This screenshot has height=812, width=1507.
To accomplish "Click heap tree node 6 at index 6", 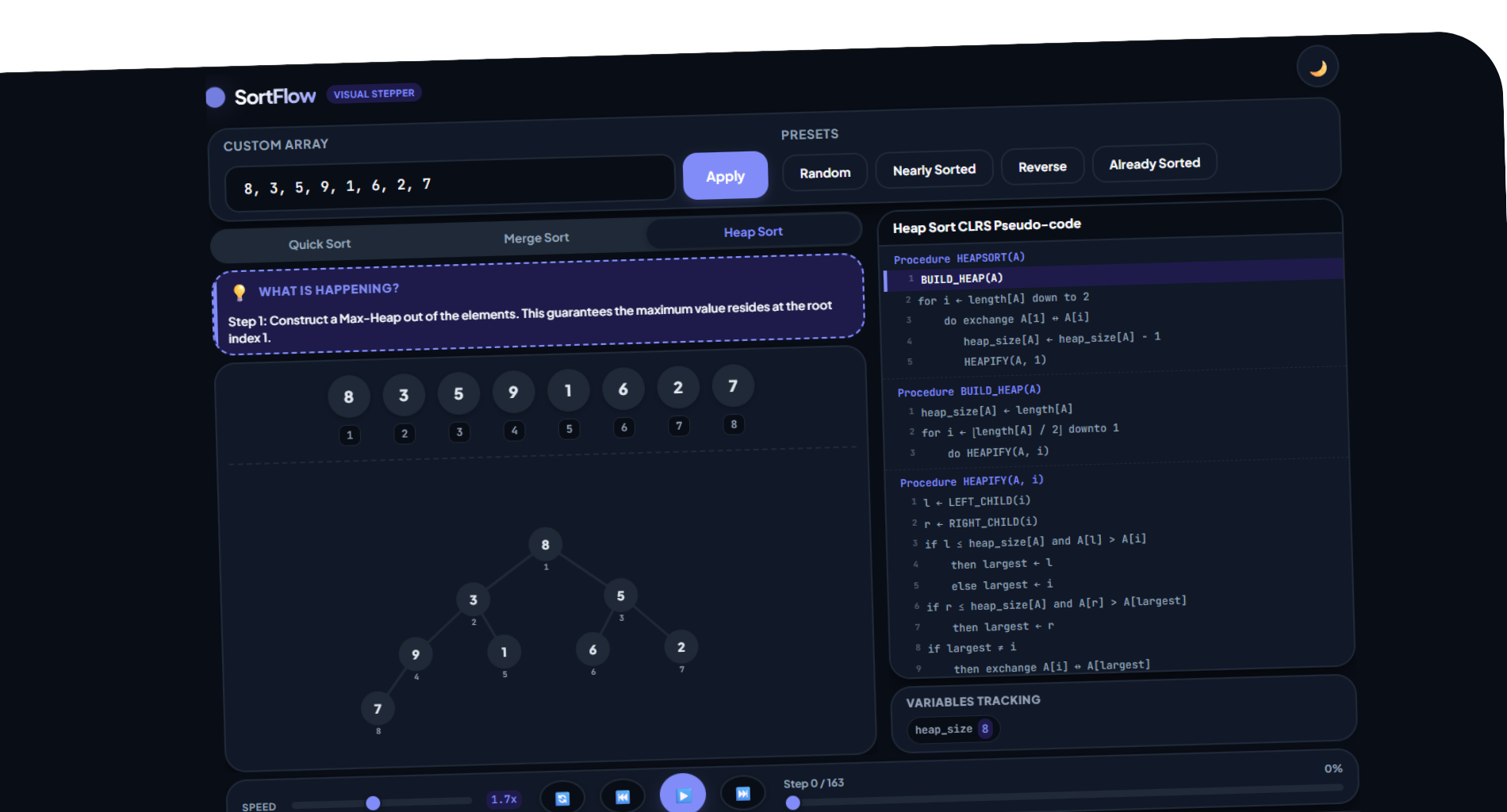I will pos(592,649).
